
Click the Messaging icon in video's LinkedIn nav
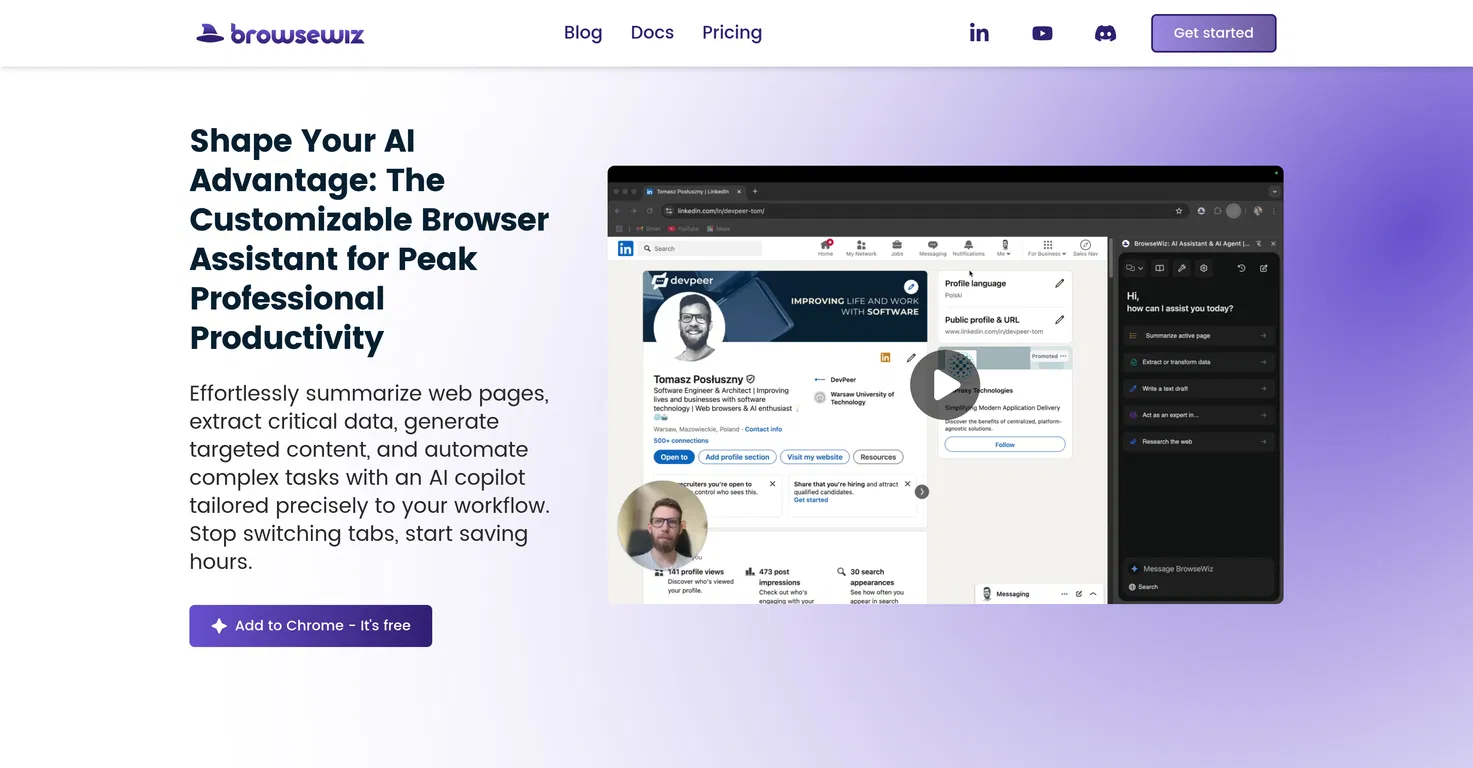pos(932,248)
